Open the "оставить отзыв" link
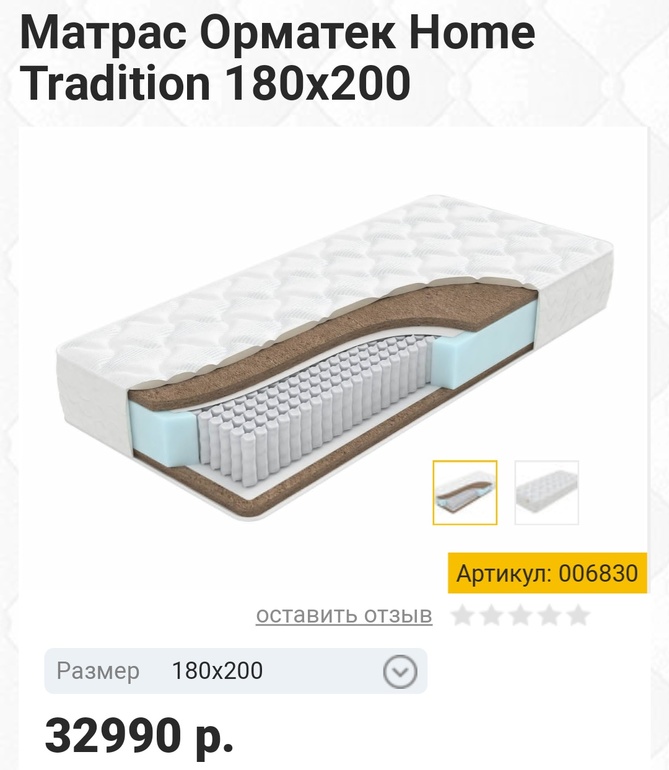Viewport: 669px width, 770px height. 344,615
